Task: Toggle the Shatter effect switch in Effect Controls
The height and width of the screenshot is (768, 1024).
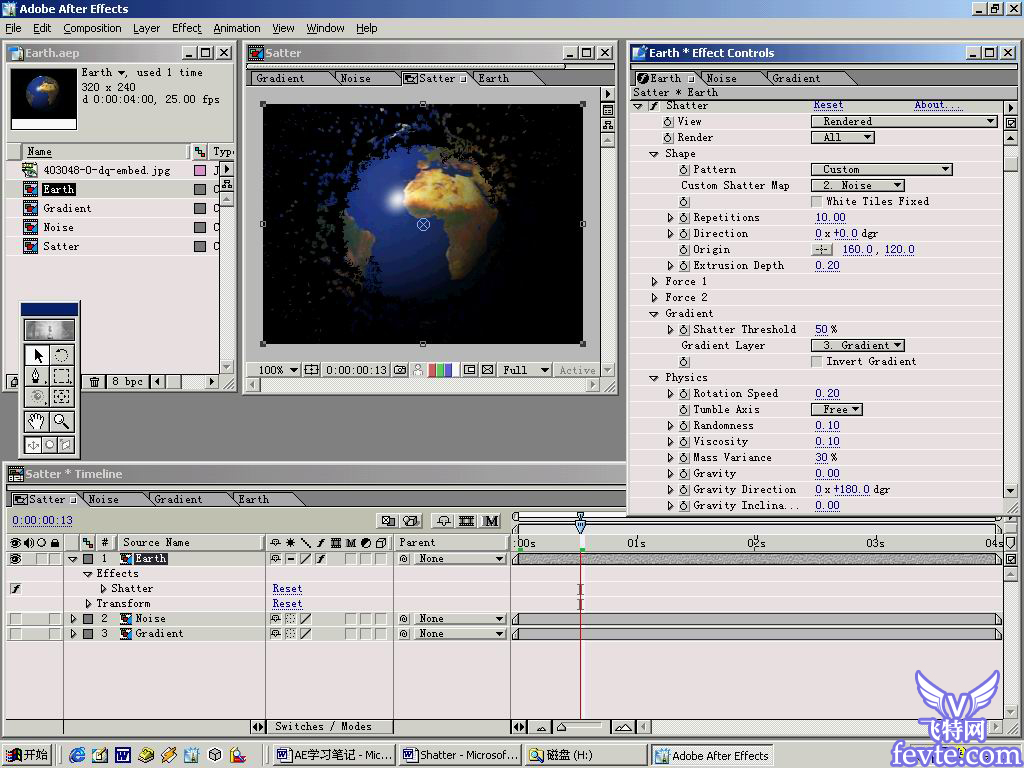Action: (654, 106)
